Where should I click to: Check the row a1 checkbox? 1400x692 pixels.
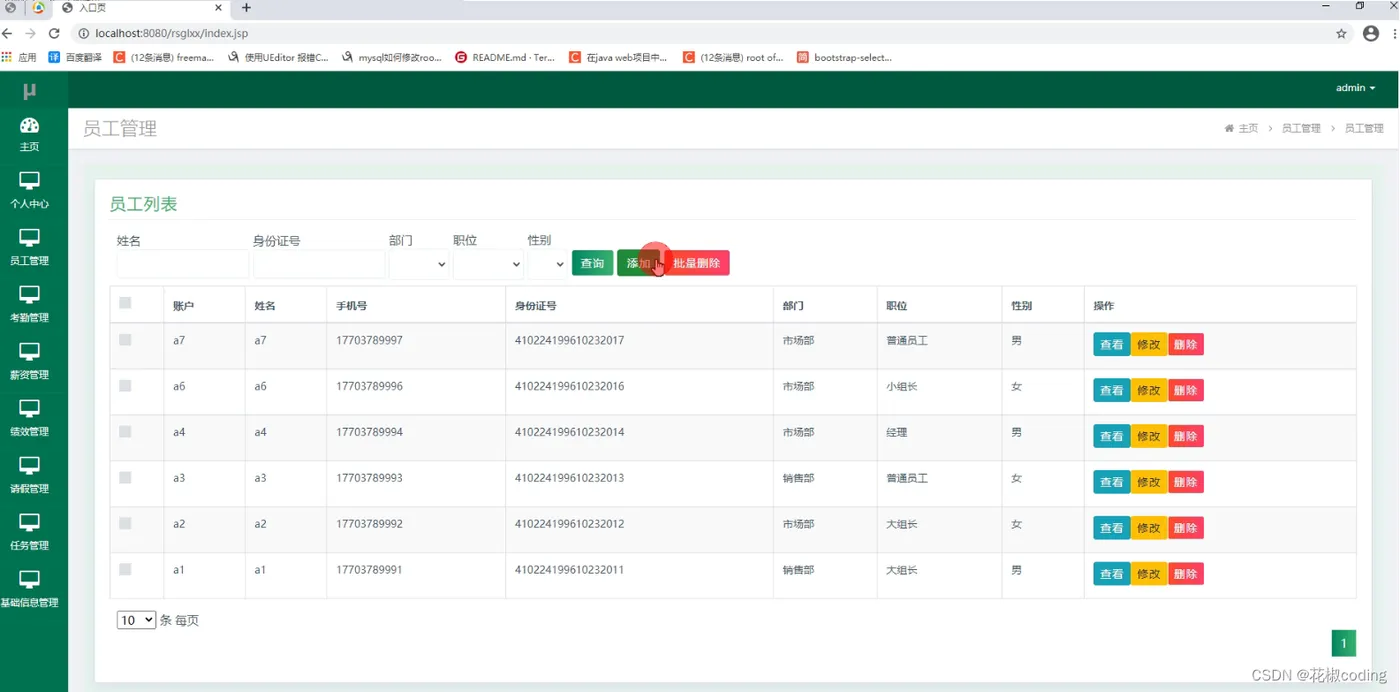coord(125,569)
